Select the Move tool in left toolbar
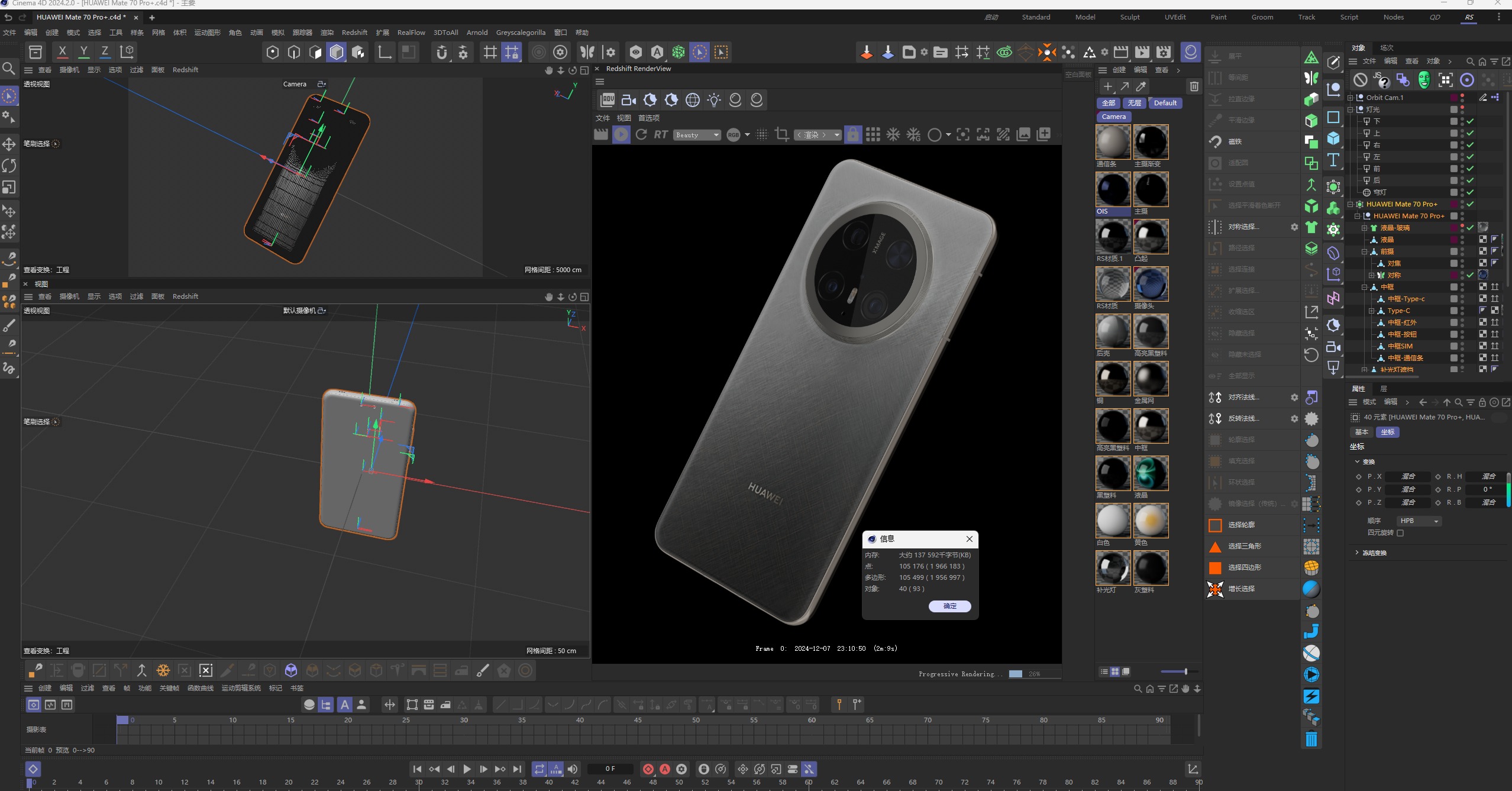This screenshot has width=1512, height=791. click(x=9, y=144)
